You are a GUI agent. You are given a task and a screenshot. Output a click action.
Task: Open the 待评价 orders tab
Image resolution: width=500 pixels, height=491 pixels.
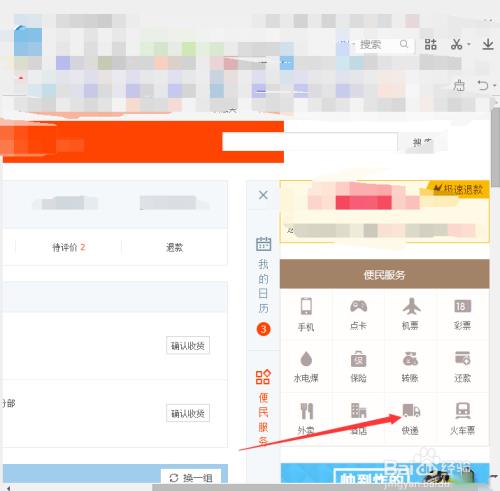click(x=69, y=247)
